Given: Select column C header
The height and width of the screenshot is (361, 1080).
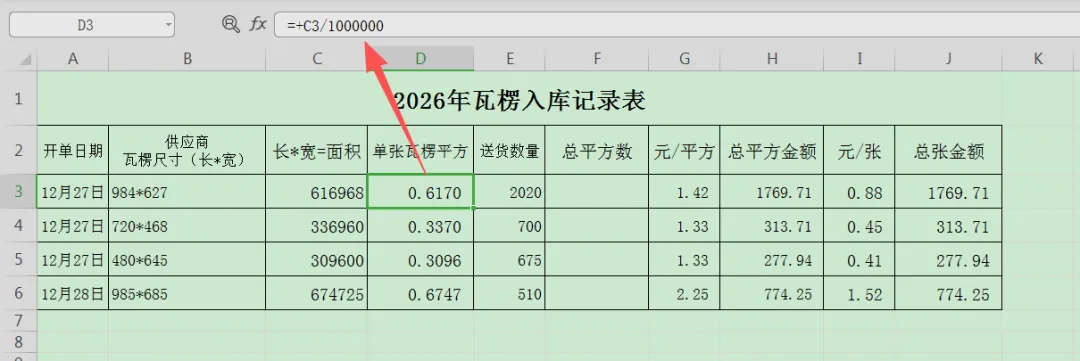Looking at the screenshot, I should coord(317,59).
